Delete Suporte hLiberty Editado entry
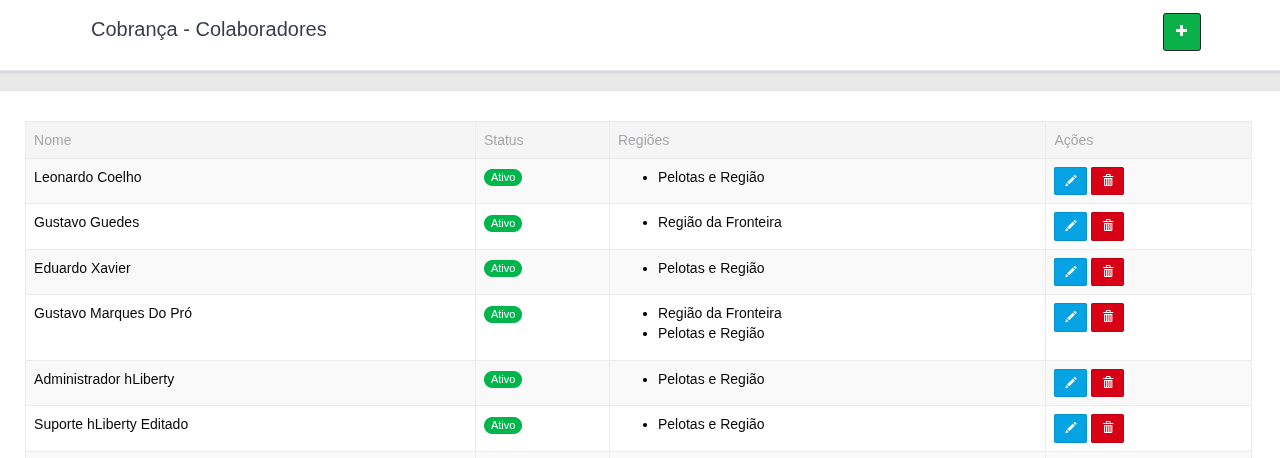Viewport: 1280px width, 458px height. click(1107, 428)
